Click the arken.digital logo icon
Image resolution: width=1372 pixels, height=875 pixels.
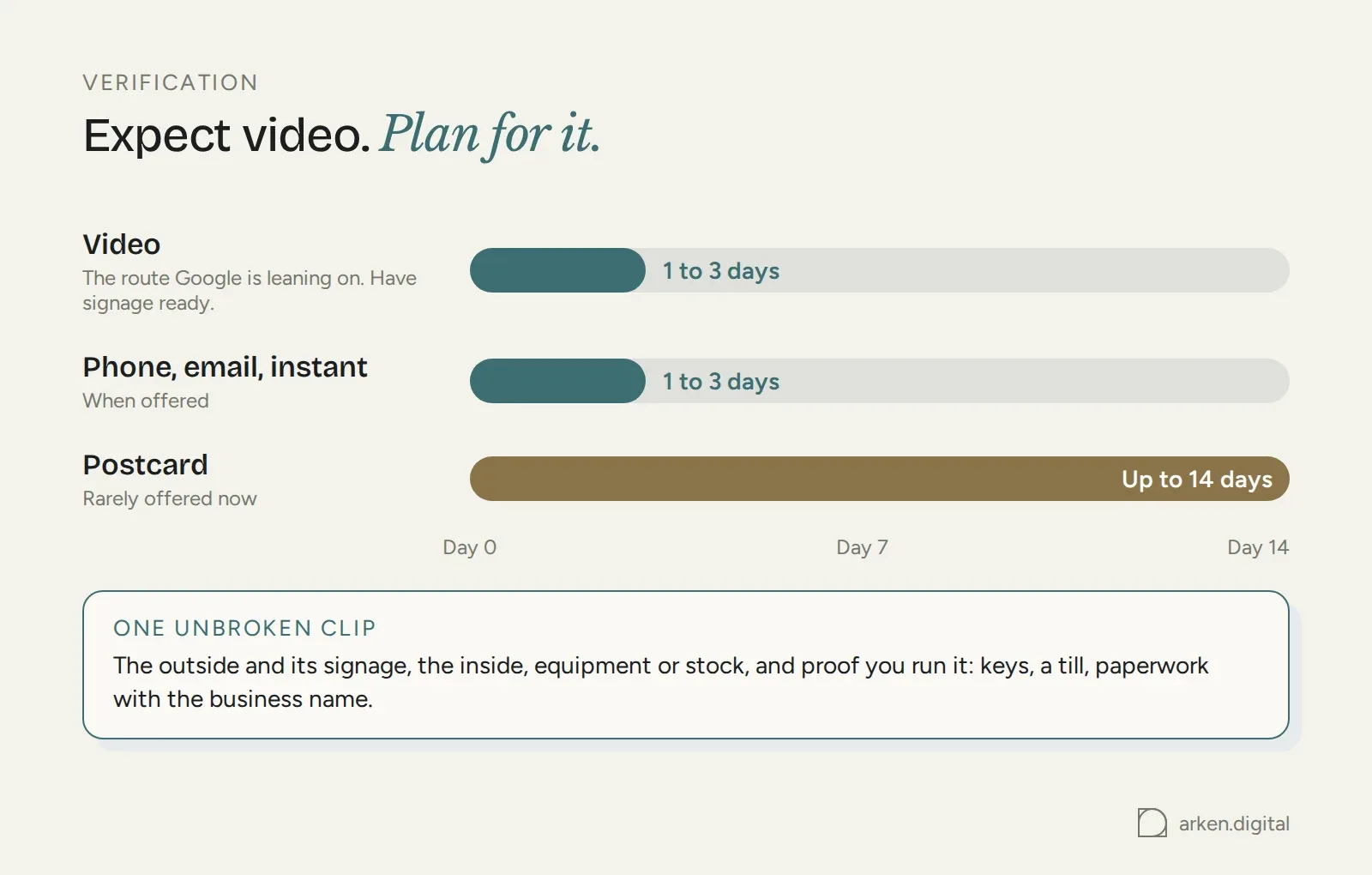(1152, 823)
